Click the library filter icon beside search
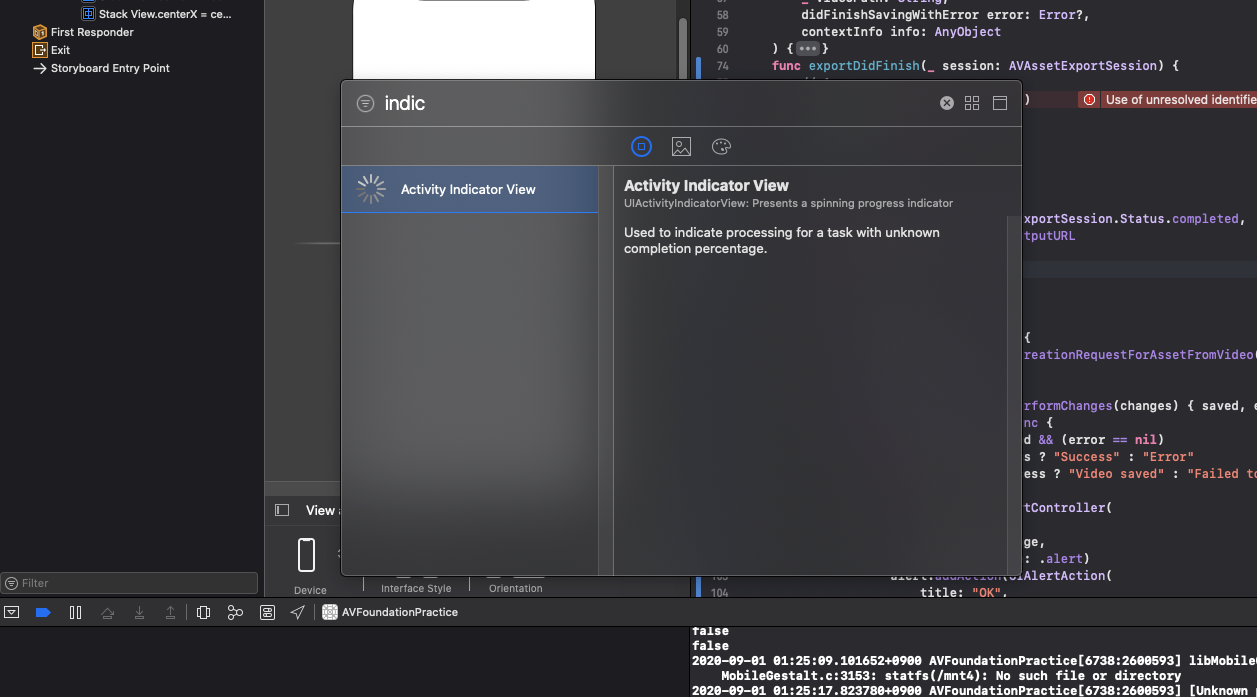Image resolution: width=1257 pixels, height=697 pixels. click(365, 103)
